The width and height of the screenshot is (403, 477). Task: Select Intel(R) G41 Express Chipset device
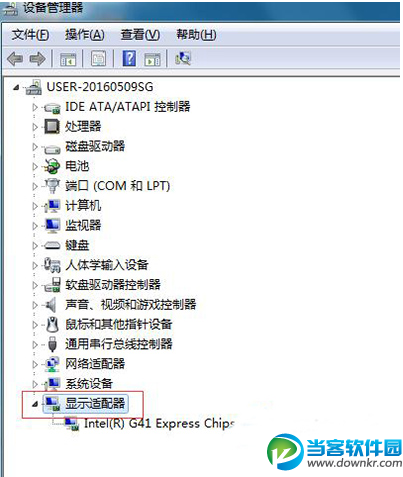pyautogui.click(x=159, y=423)
